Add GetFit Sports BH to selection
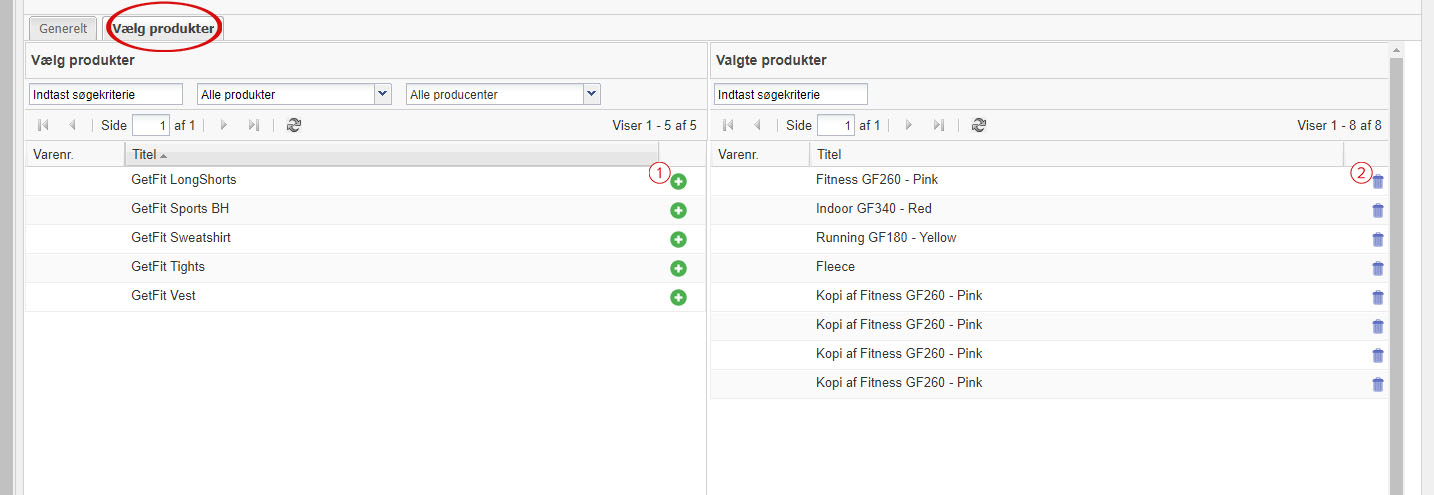Viewport: 1434px width, 495px height. click(x=678, y=211)
